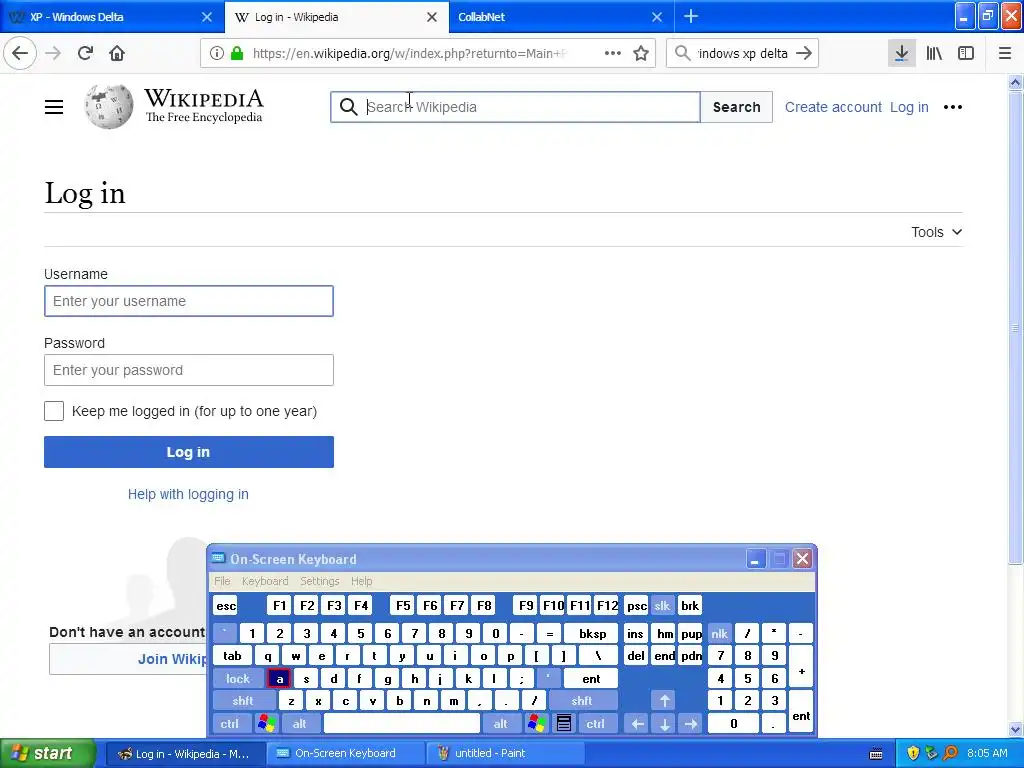Toggle the caps lock key on-screen
1024x768 pixels.
(x=238, y=679)
